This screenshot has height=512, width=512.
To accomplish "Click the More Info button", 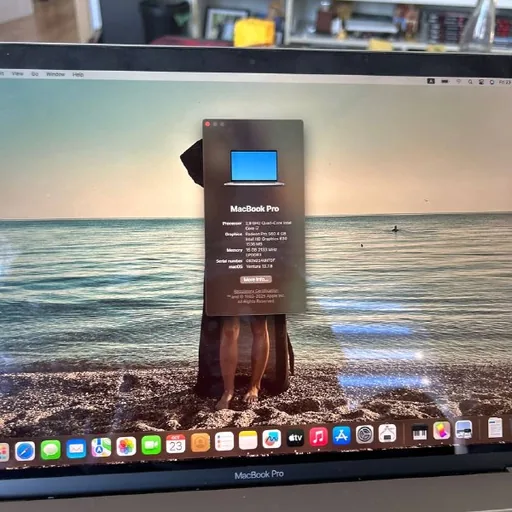I will click(x=256, y=279).
